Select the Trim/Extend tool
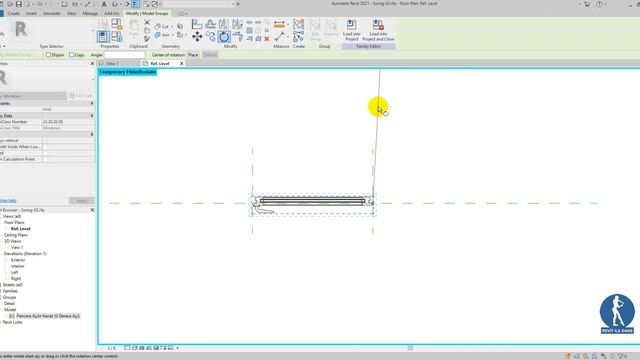640x360 pixels. pyautogui.click(x=238, y=37)
